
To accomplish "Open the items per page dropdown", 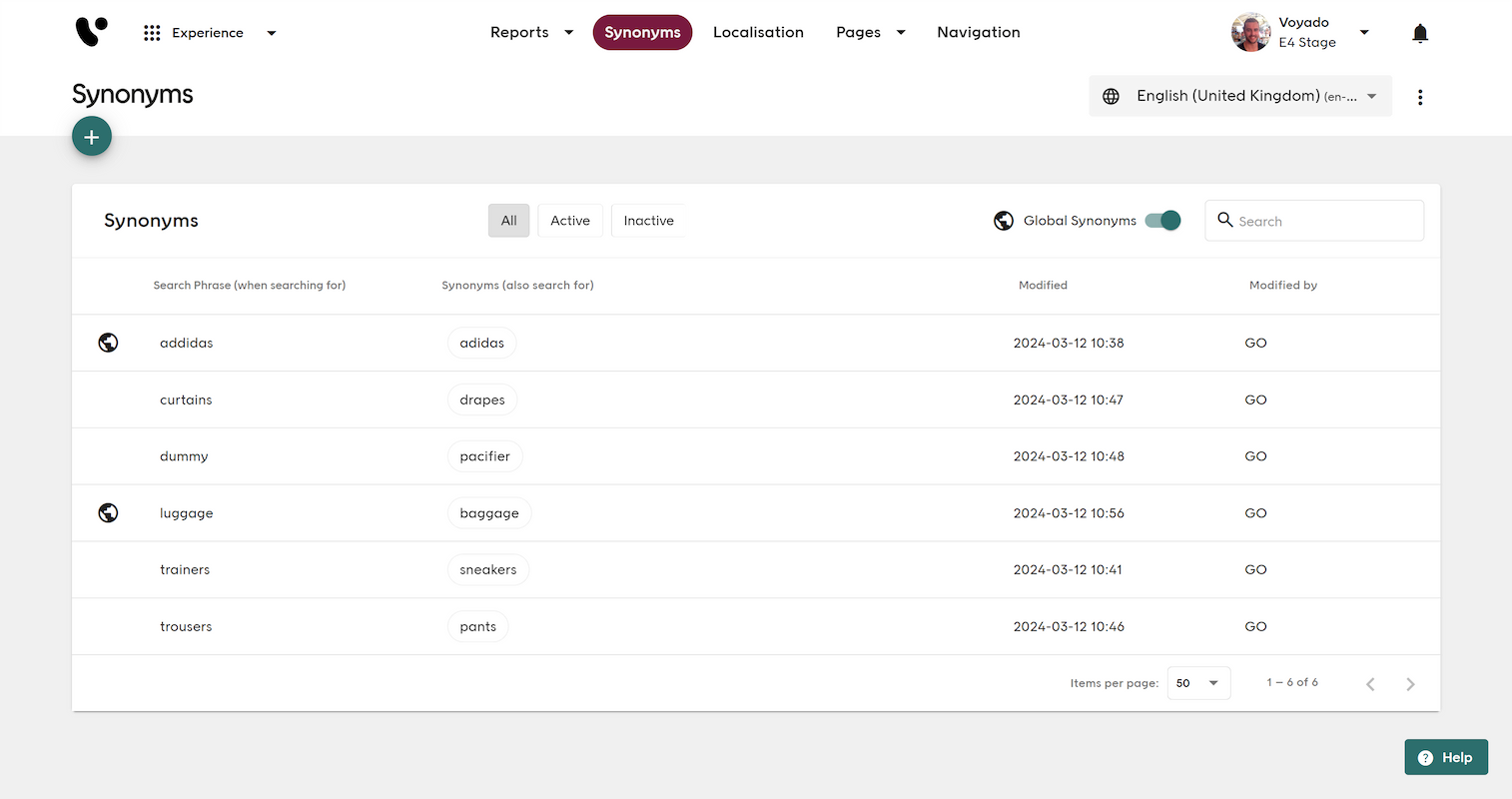I will 1198,683.
